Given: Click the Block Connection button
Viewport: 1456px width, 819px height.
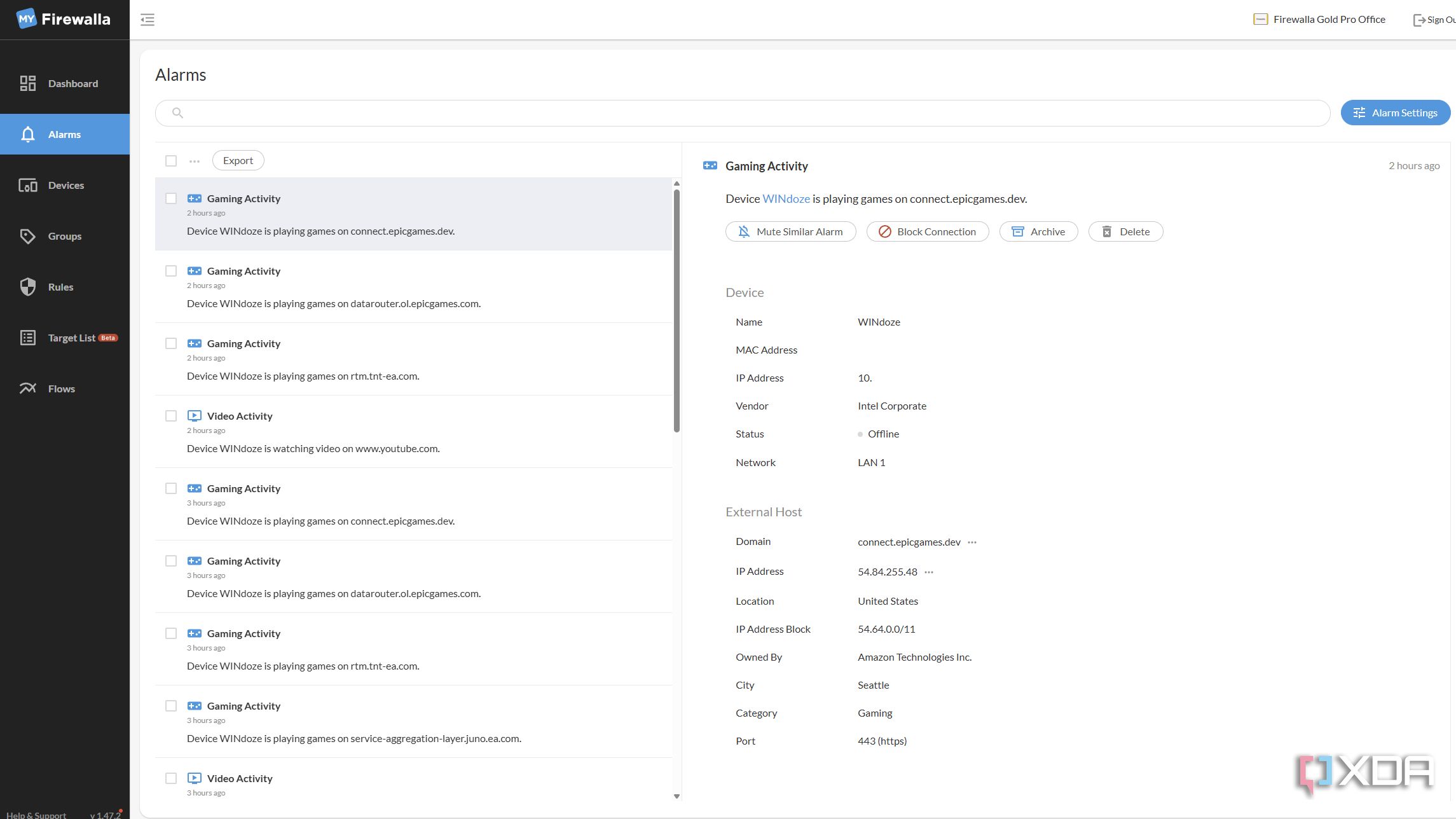Looking at the screenshot, I should click(928, 231).
